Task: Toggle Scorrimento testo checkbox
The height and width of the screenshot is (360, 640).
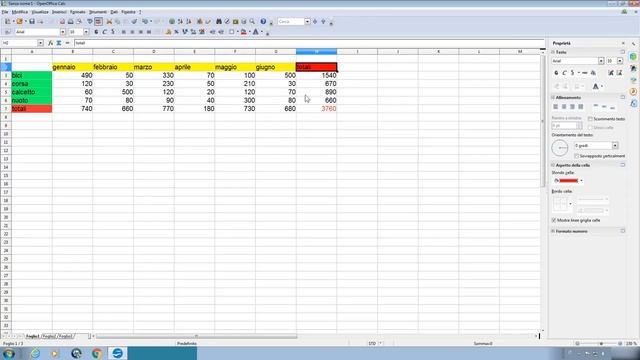Action: click(590, 119)
